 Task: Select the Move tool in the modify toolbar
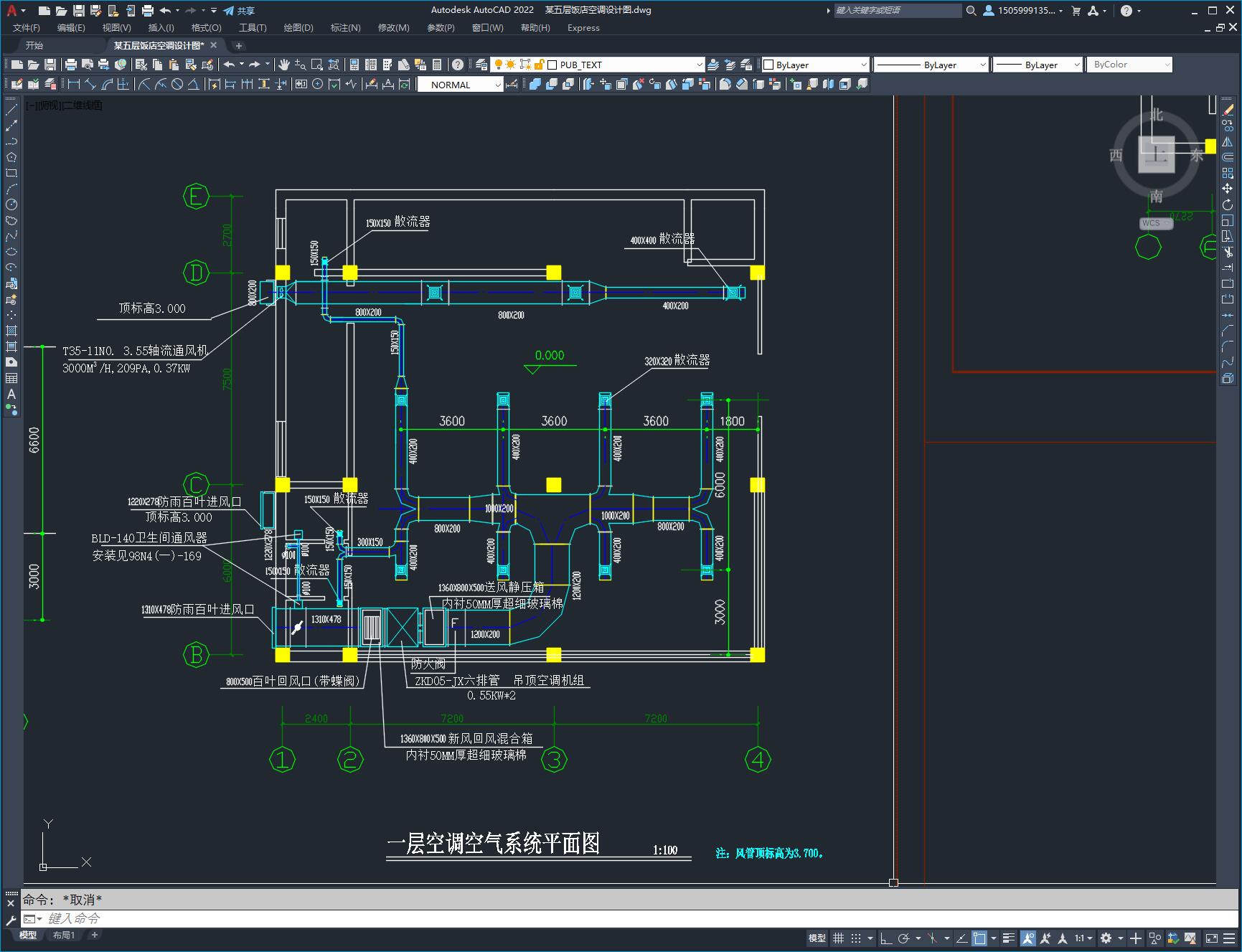1228,189
